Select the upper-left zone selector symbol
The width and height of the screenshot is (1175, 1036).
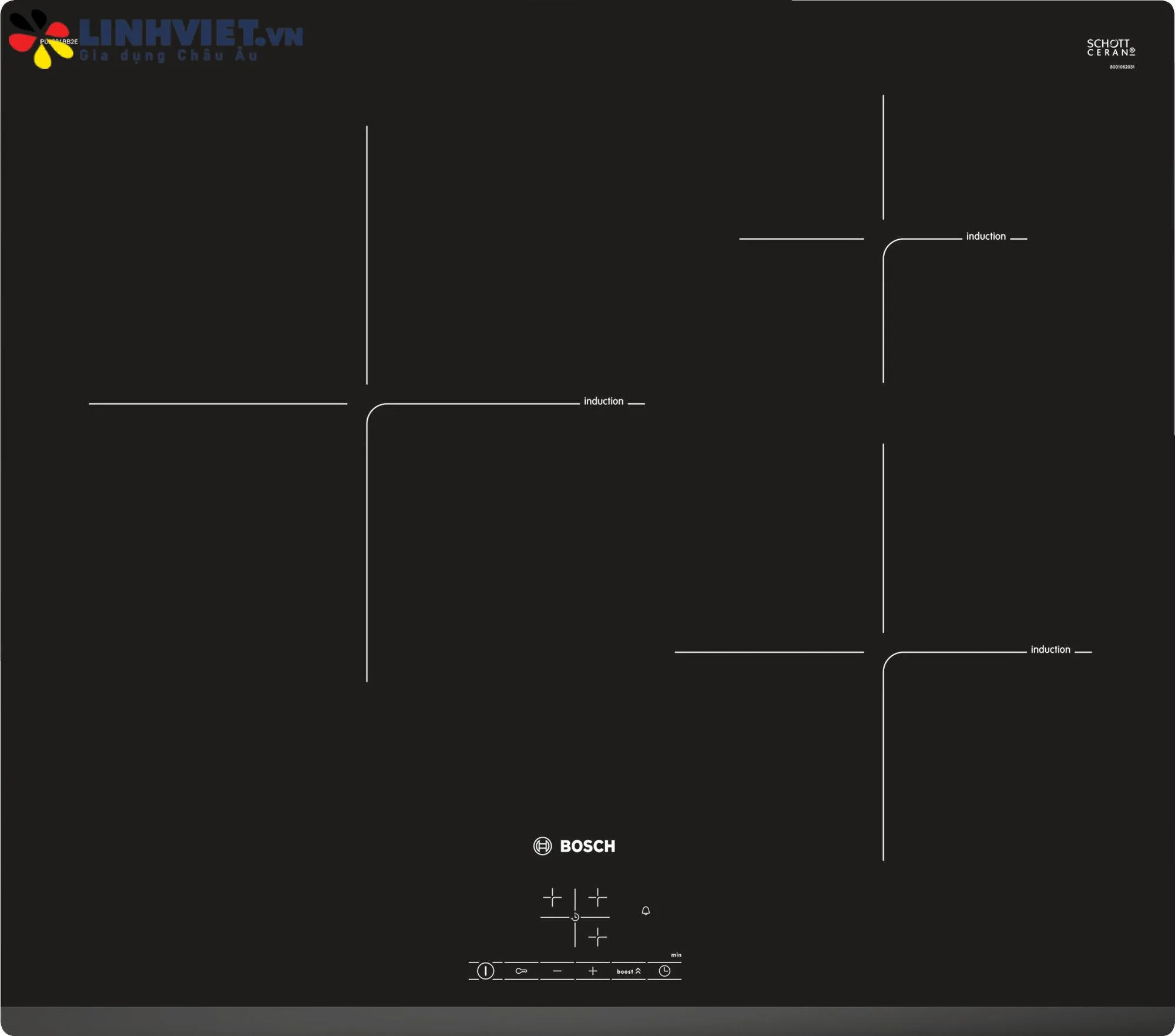pos(552,897)
